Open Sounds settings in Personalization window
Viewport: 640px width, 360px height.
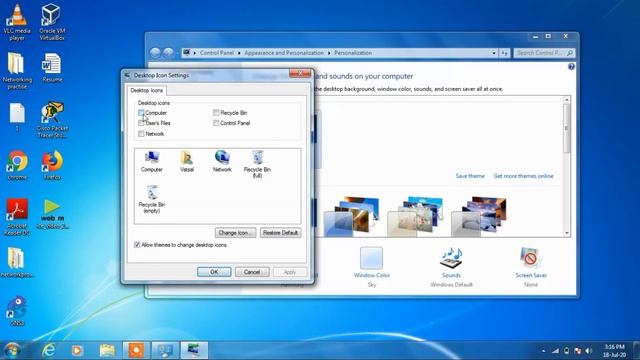451,267
